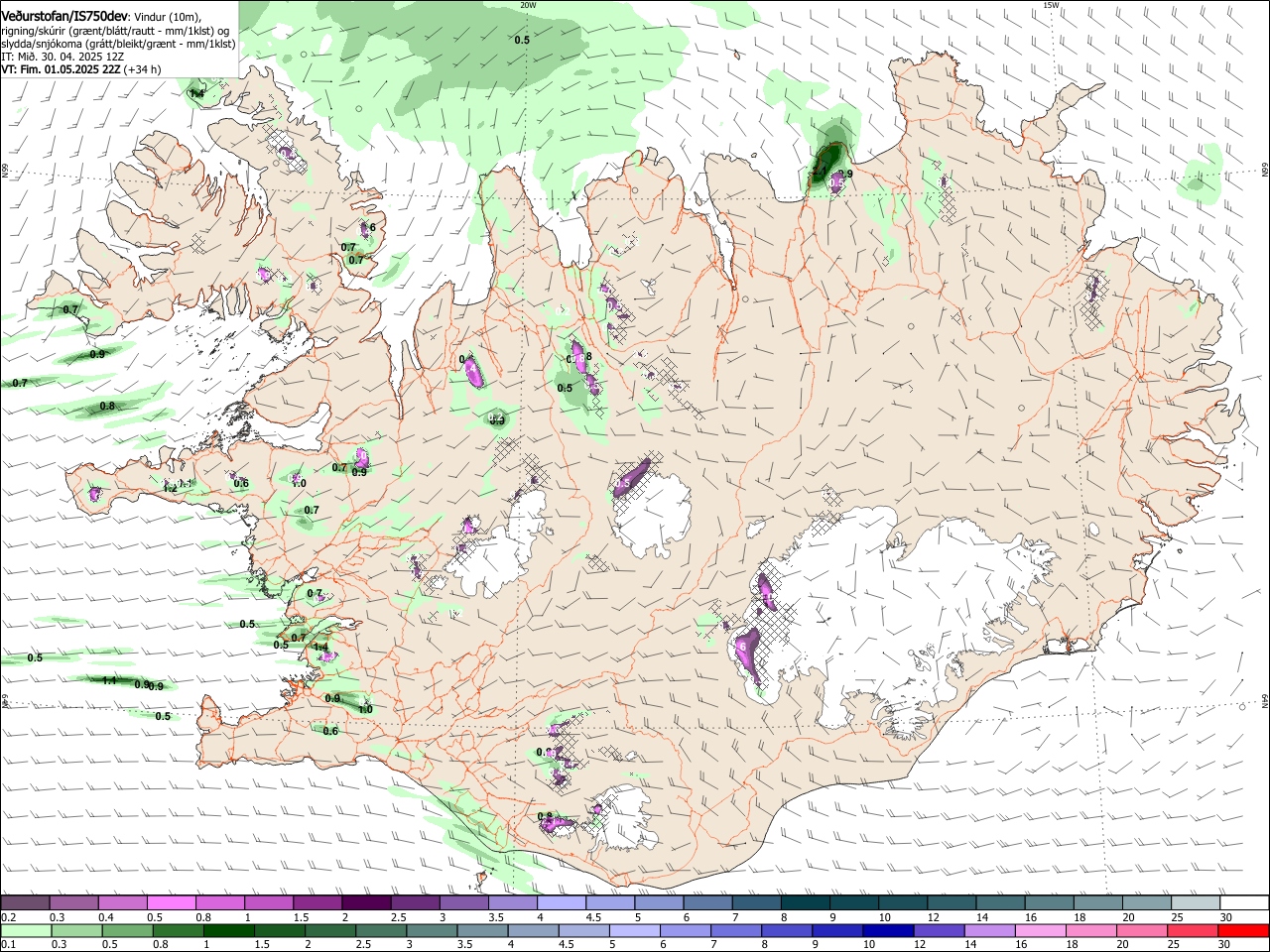Image resolution: width=1270 pixels, height=952 pixels.
Task: Click the 1.2 precipitation value on the map
Action: click(170, 488)
